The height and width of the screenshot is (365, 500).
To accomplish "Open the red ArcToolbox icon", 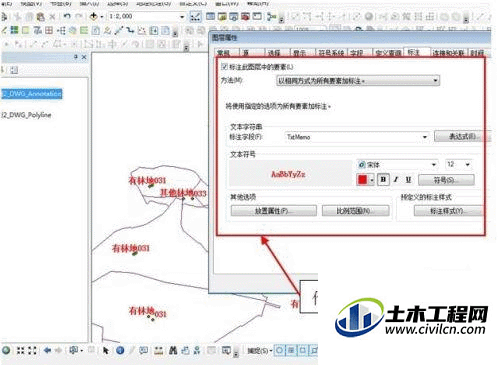I will 245,16.
